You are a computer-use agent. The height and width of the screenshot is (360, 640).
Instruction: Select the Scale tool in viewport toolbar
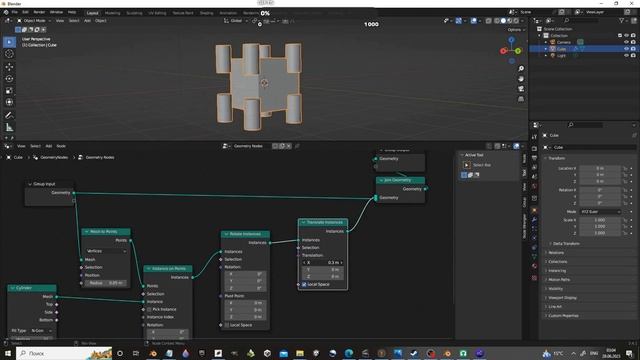(x=9, y=90)
